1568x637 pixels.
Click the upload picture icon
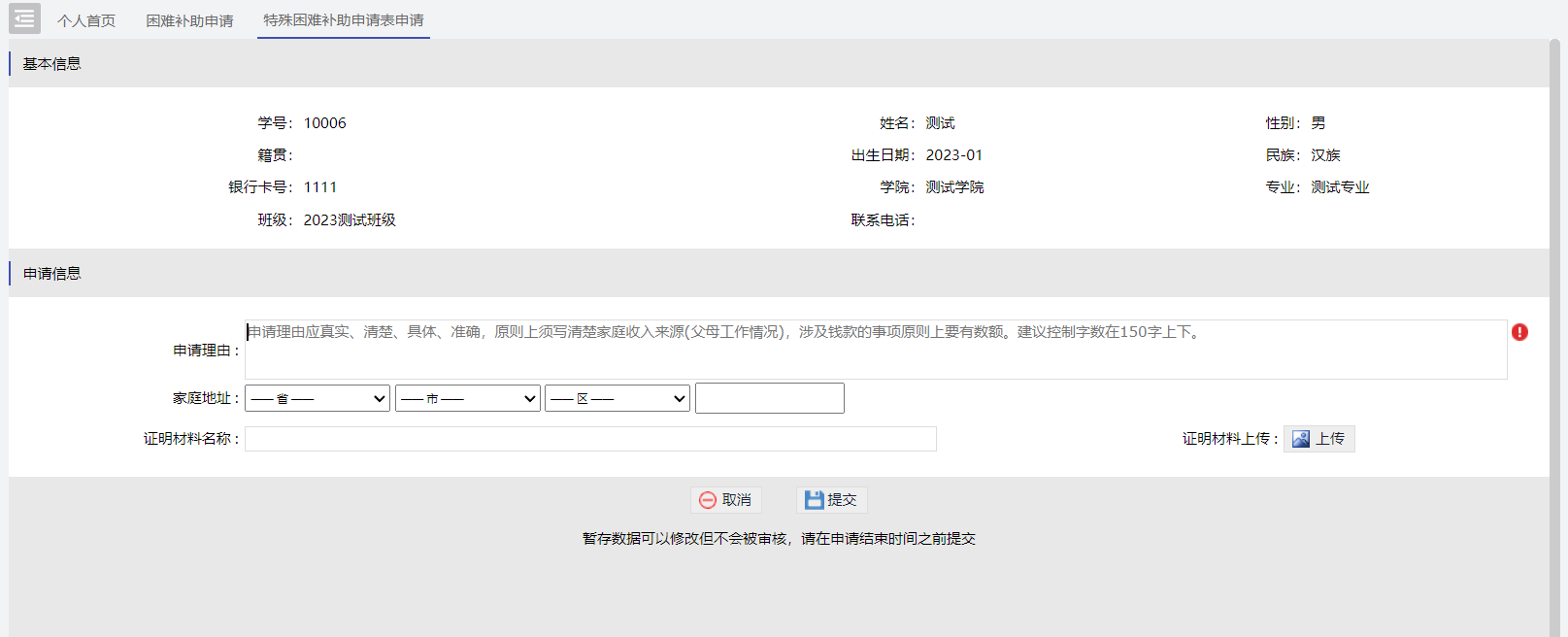(x=1301, y=439)
